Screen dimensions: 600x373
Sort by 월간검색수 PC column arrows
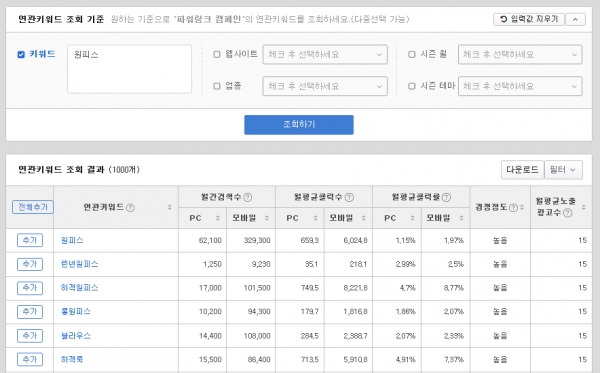[x=217, y=218]
